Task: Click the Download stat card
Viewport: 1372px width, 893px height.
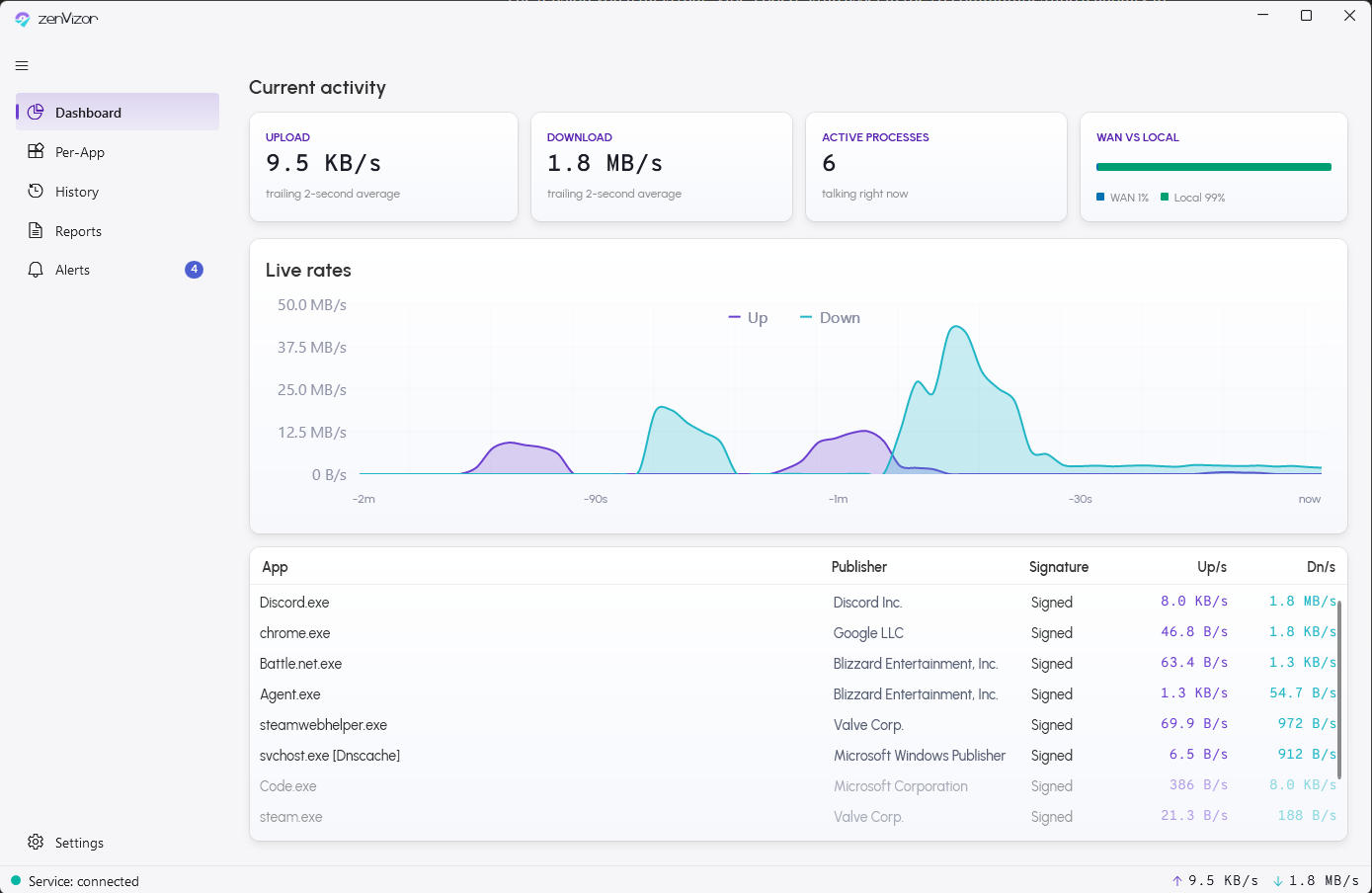Action: 662,166
